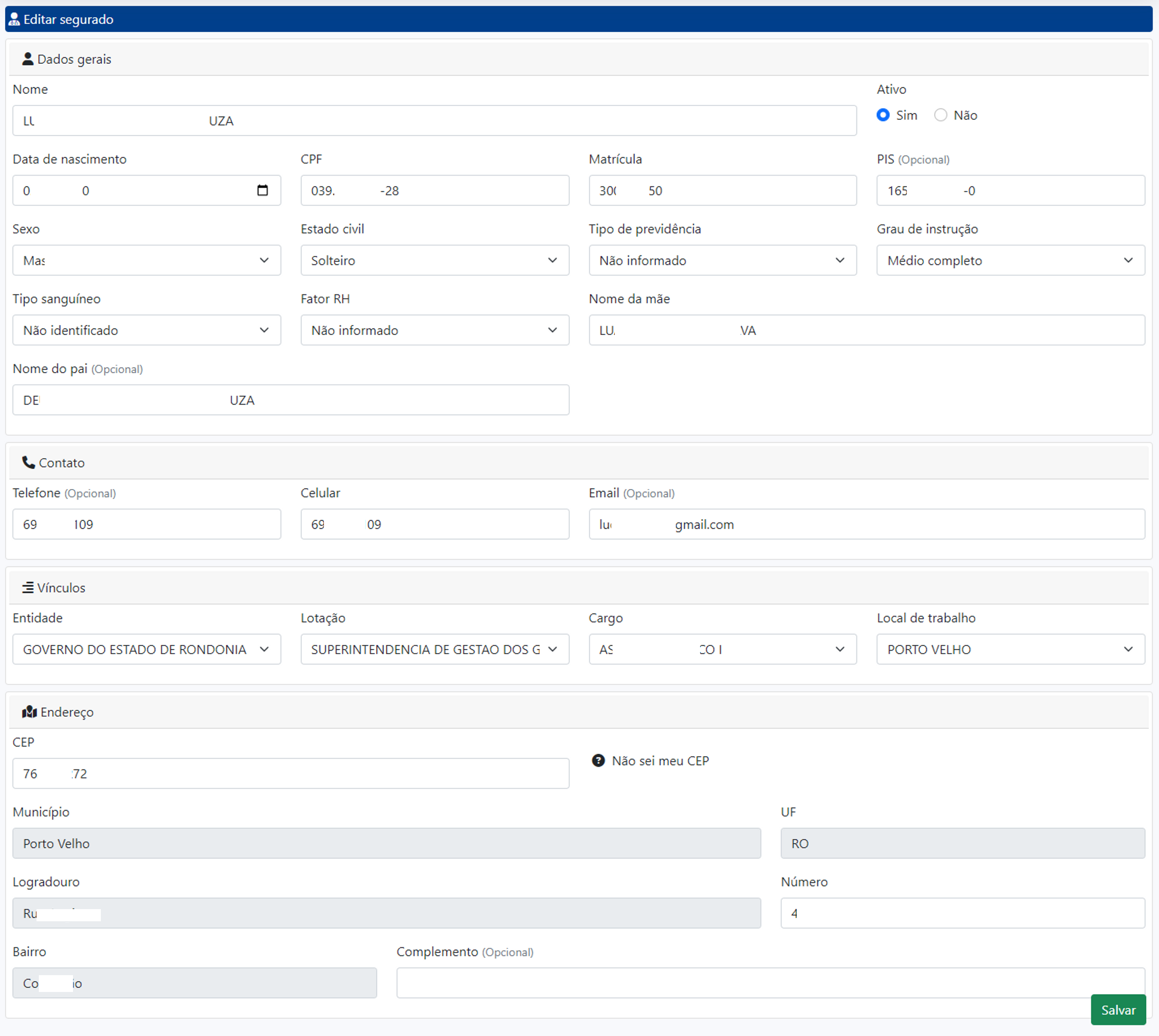Click the Endereço section heading
Viewport: 1159px width, 1036px height.
click(67, 712)
